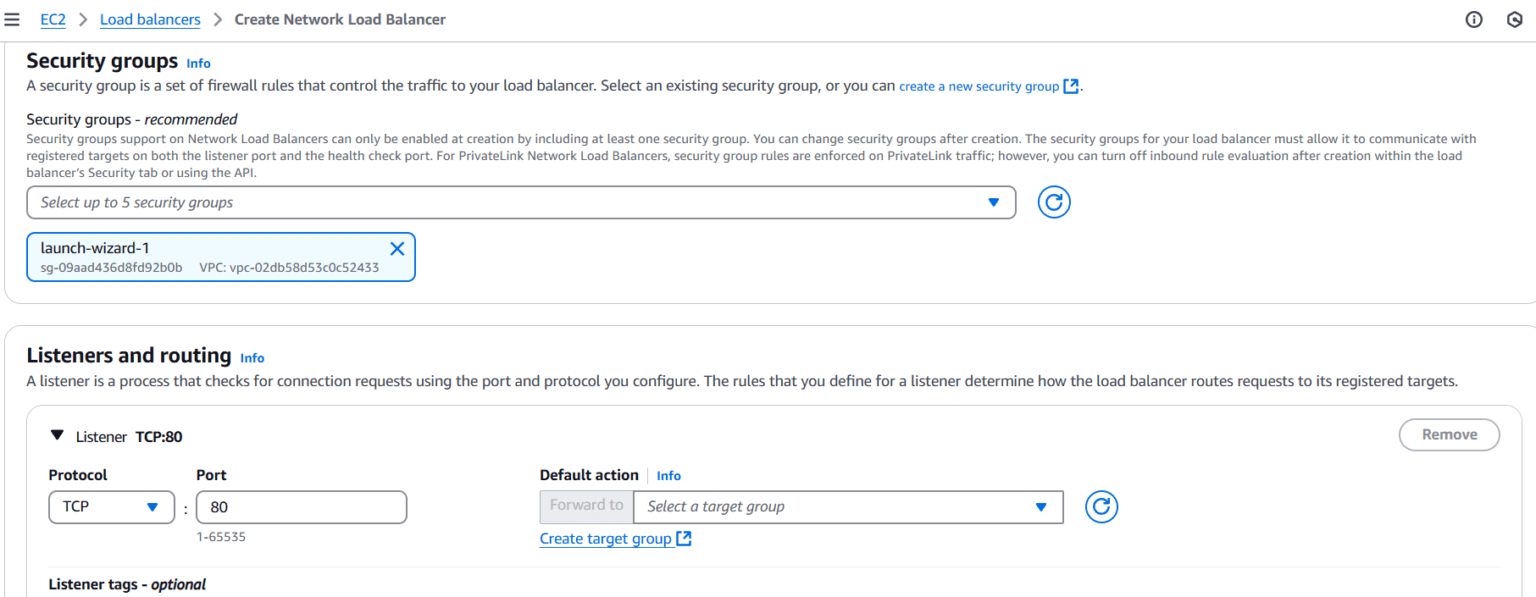Open the Select a target group dropdown
Image resolution: width=1536 pixels, height=597 pixels.
tap(848, 507)
